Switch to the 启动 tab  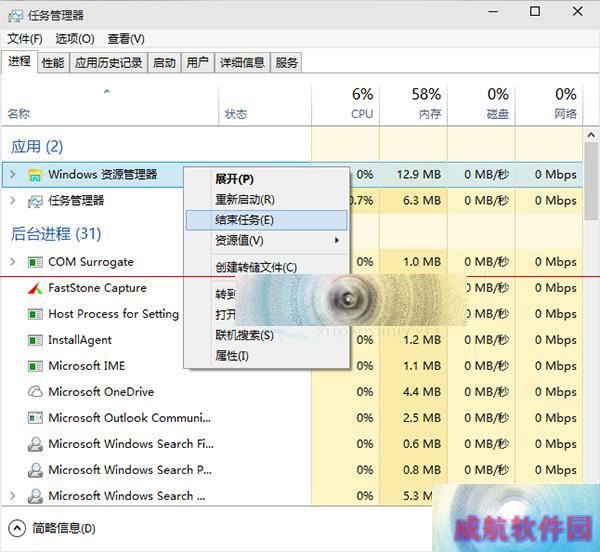(165, 62)
